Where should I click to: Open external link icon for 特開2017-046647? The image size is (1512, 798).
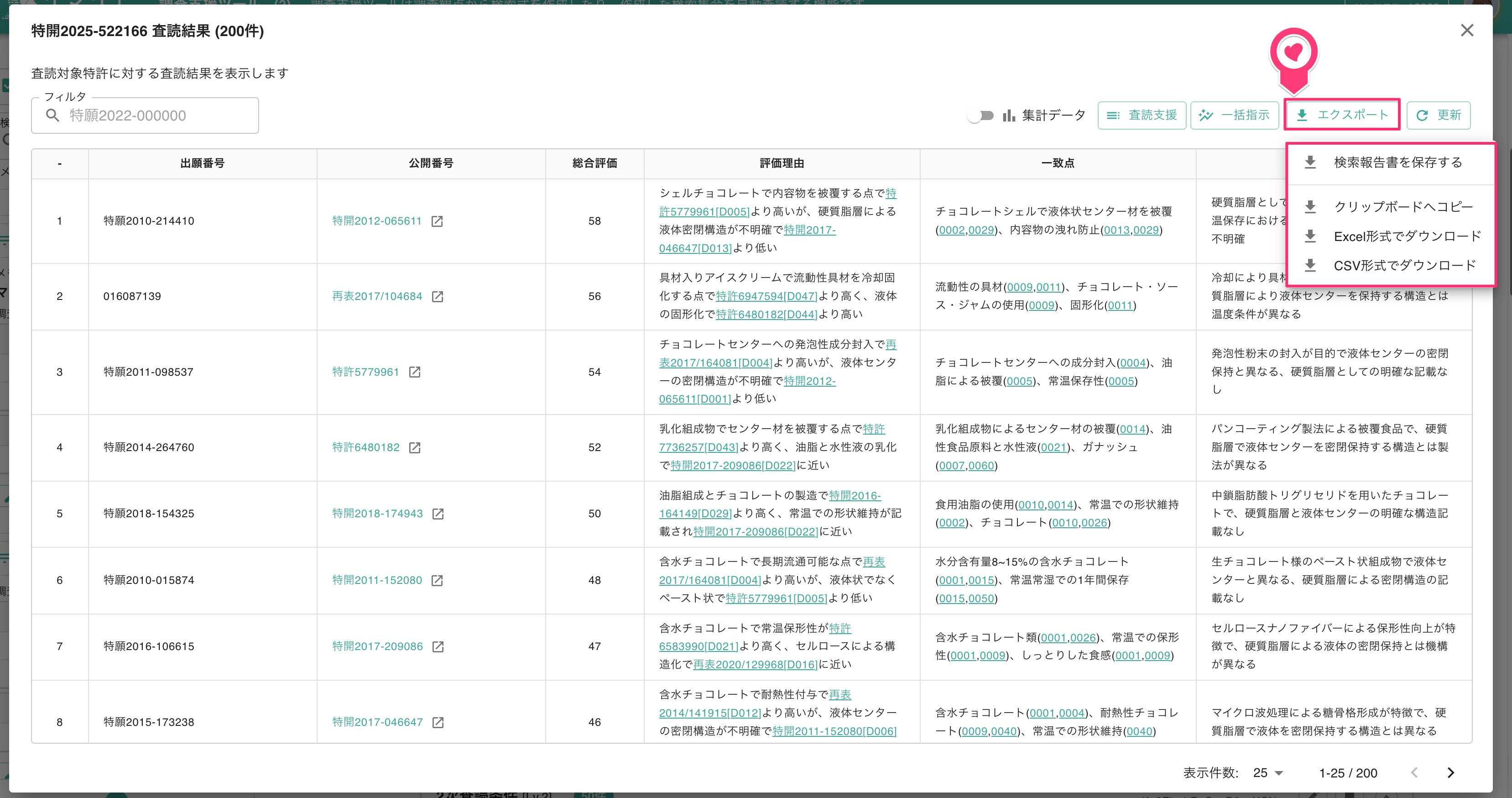point(438,723)
